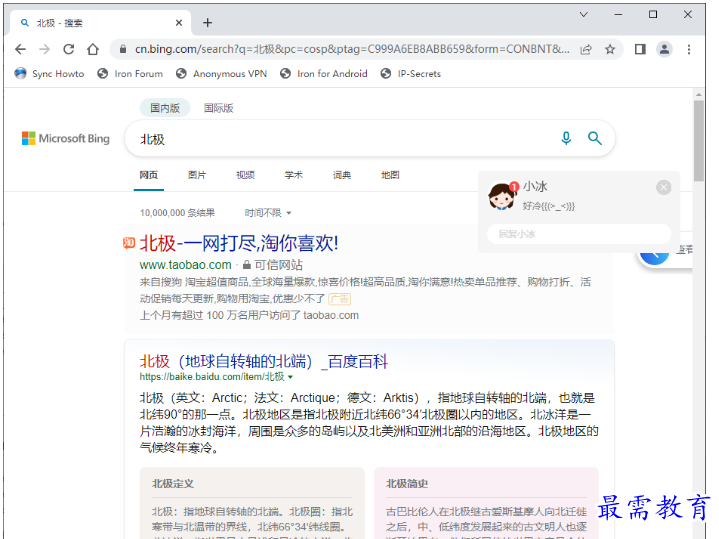Click the 小冰 avatar icon
This screenshot has height=539, width=719.
(501, 196)
